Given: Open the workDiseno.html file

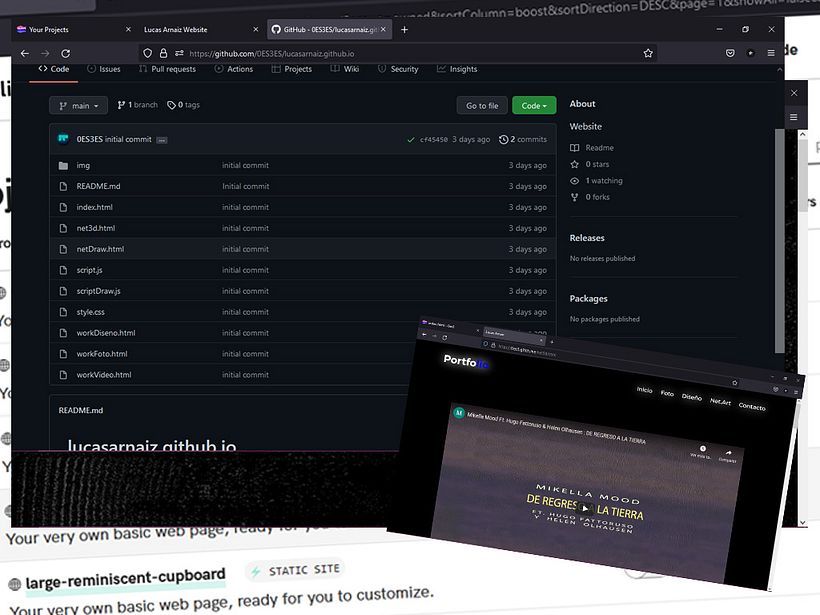Looking at the screenshot, I should coord(106,333).
